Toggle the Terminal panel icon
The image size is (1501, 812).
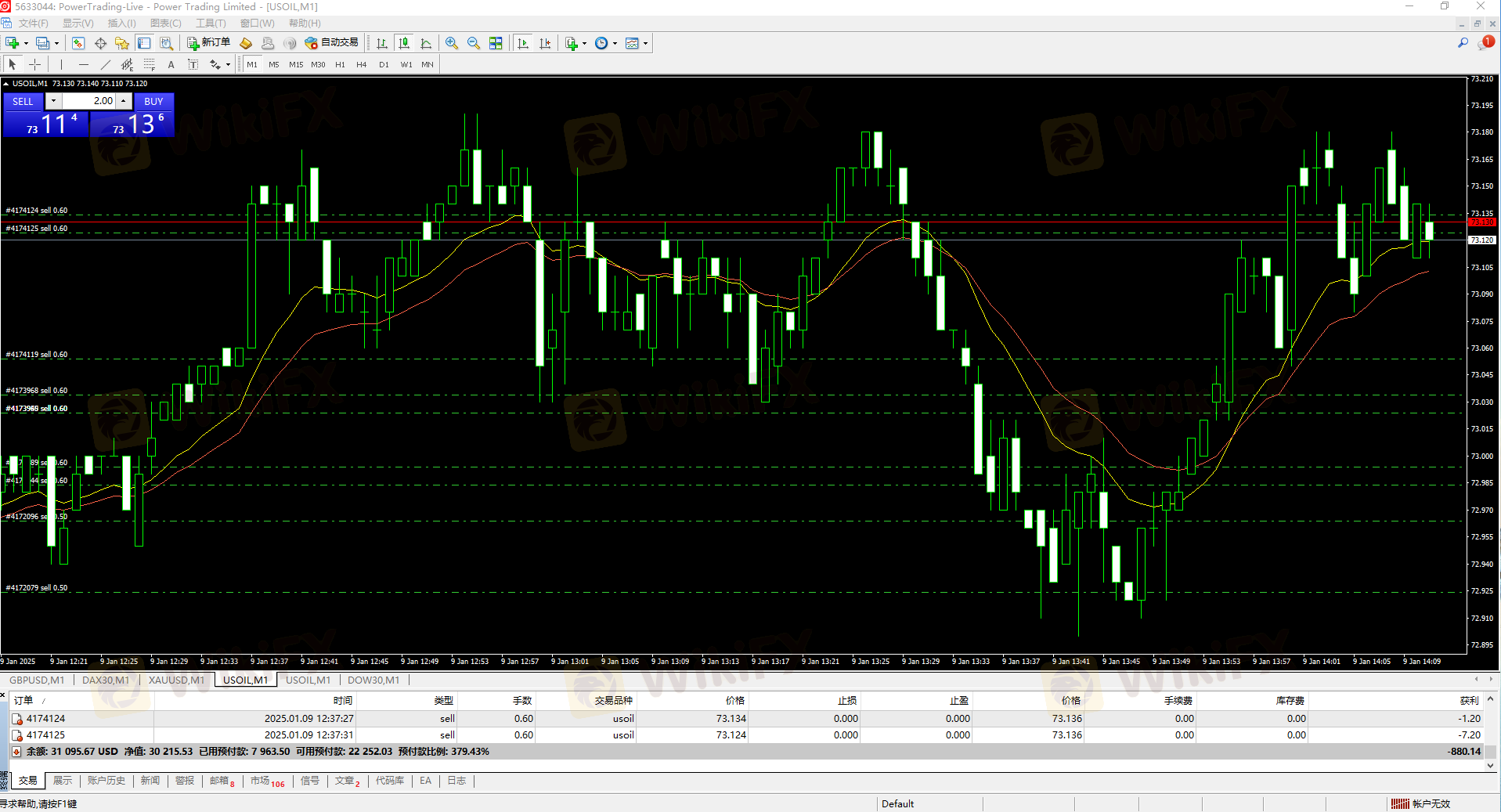pyautogui.click(x=144, y=43)
